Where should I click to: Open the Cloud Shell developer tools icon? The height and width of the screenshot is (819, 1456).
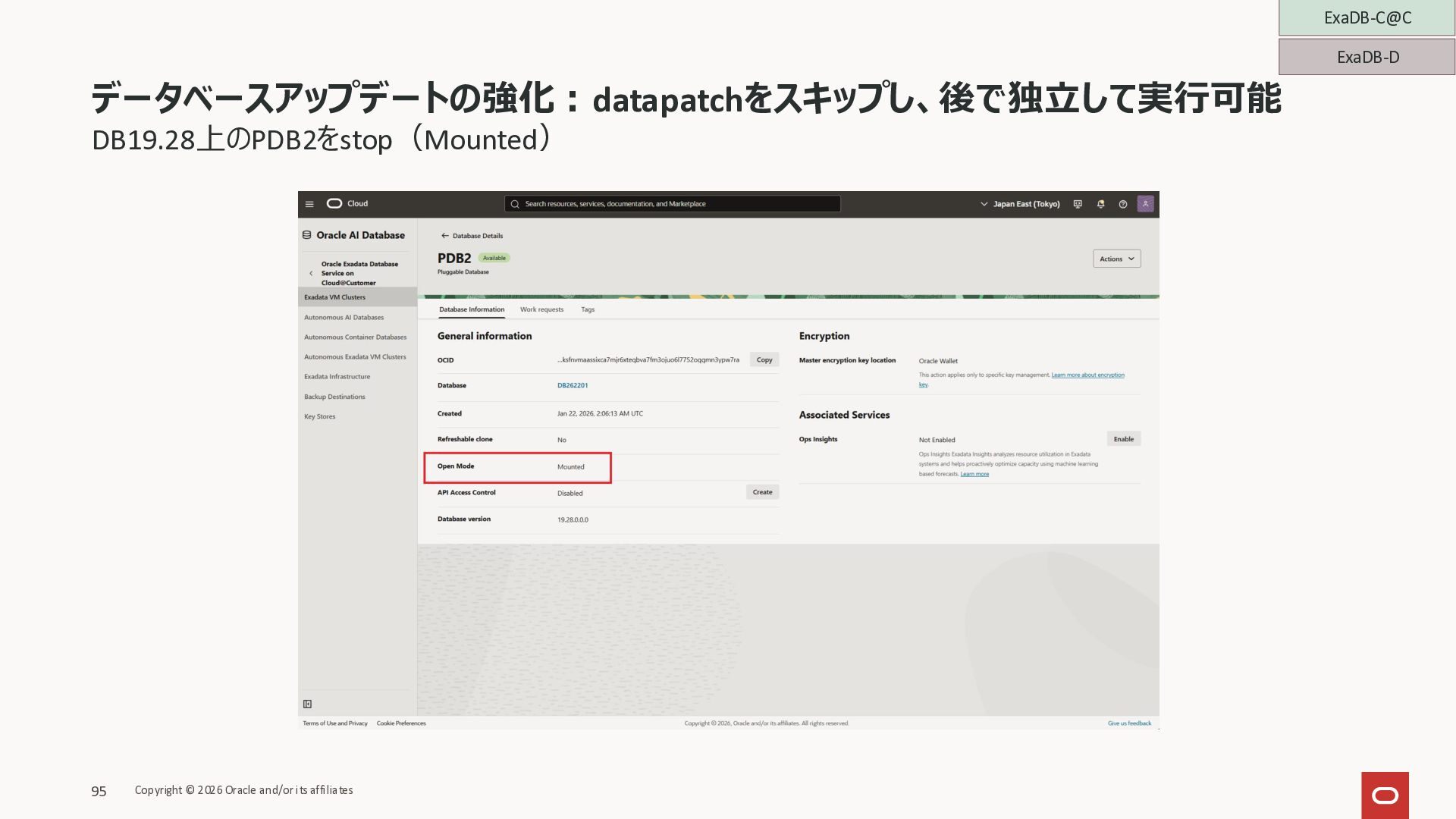tap(1078, 204)
